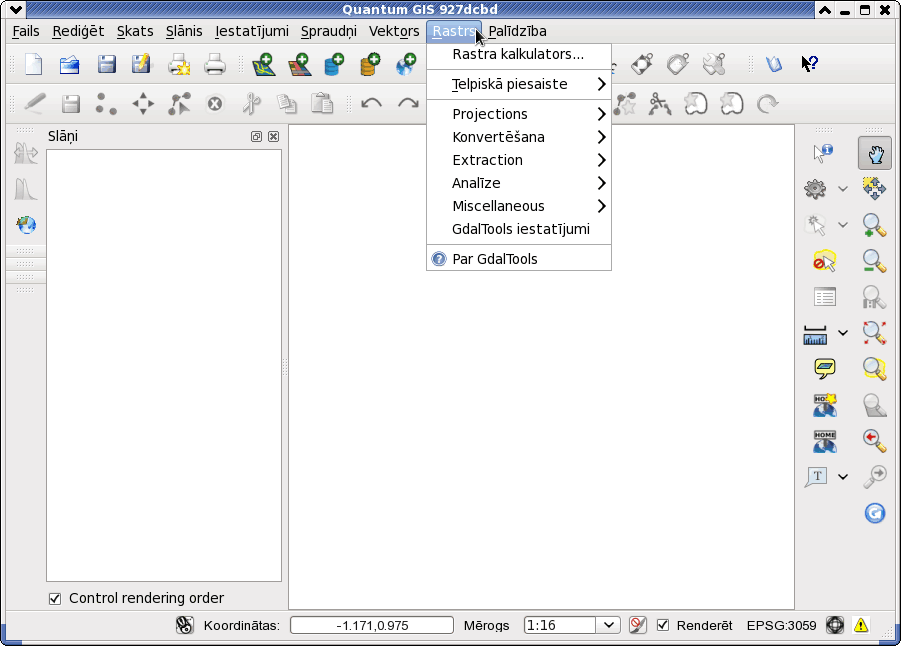Image resolution: width=901 pixels, height=646 pixels.
Task: Open the Palīdzība menu
Action: (x=517, y=31)
